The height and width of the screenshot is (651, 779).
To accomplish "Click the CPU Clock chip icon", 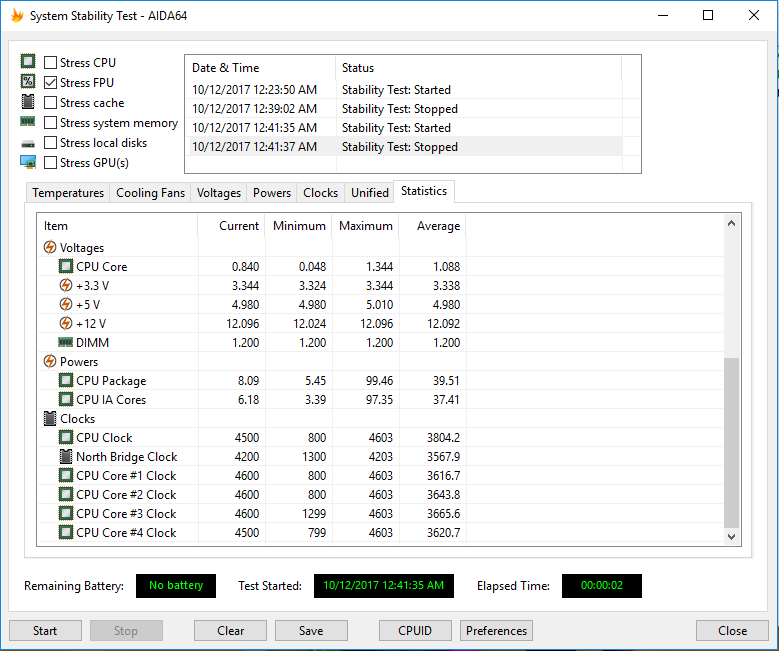I will click(x=66, y=437).
